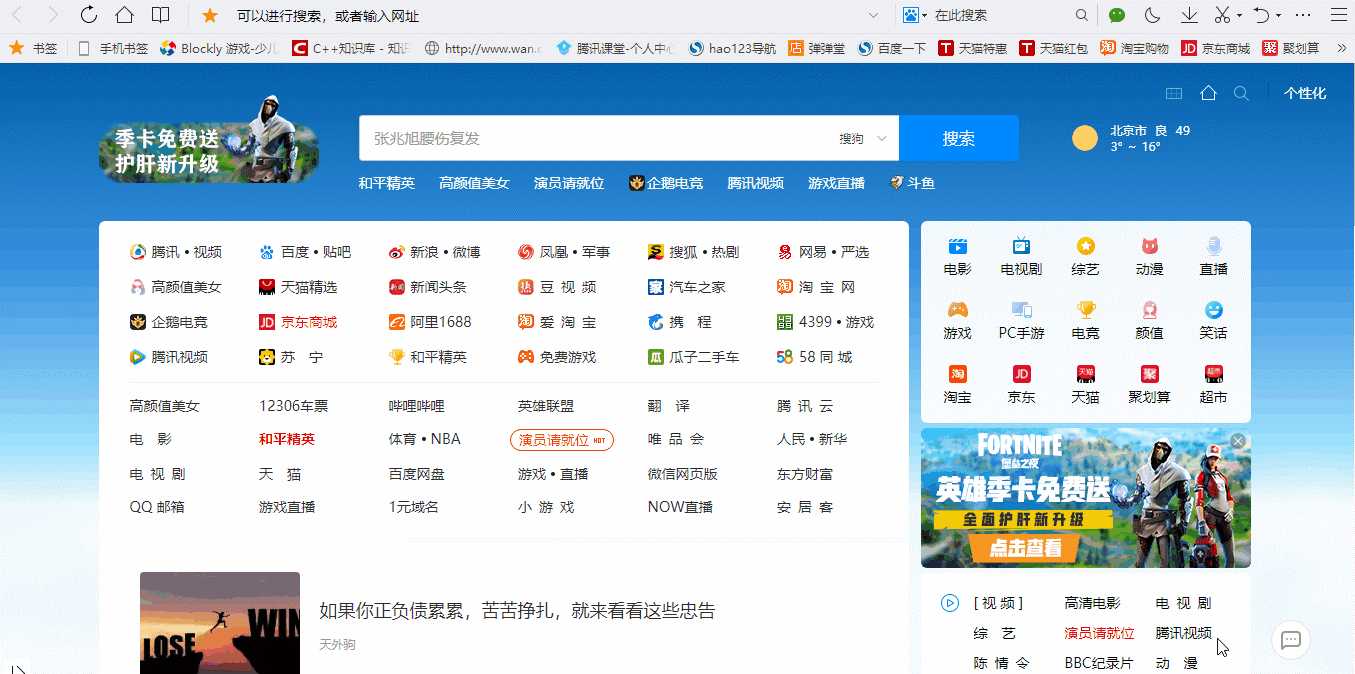
Task: Select 直播 microphone category icon
Action: tap(1213, 257)
